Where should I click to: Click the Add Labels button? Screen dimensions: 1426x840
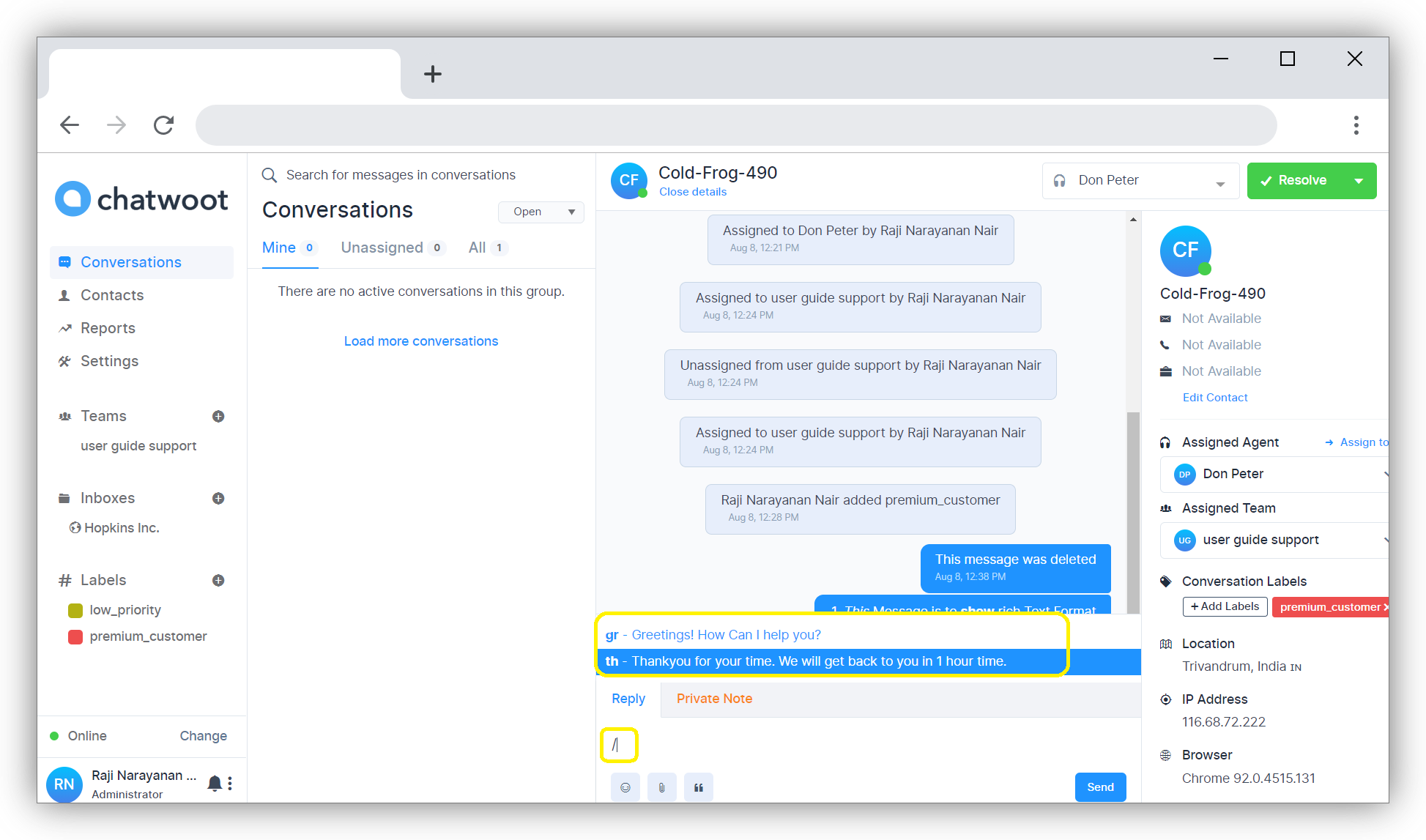(1224, 607)
